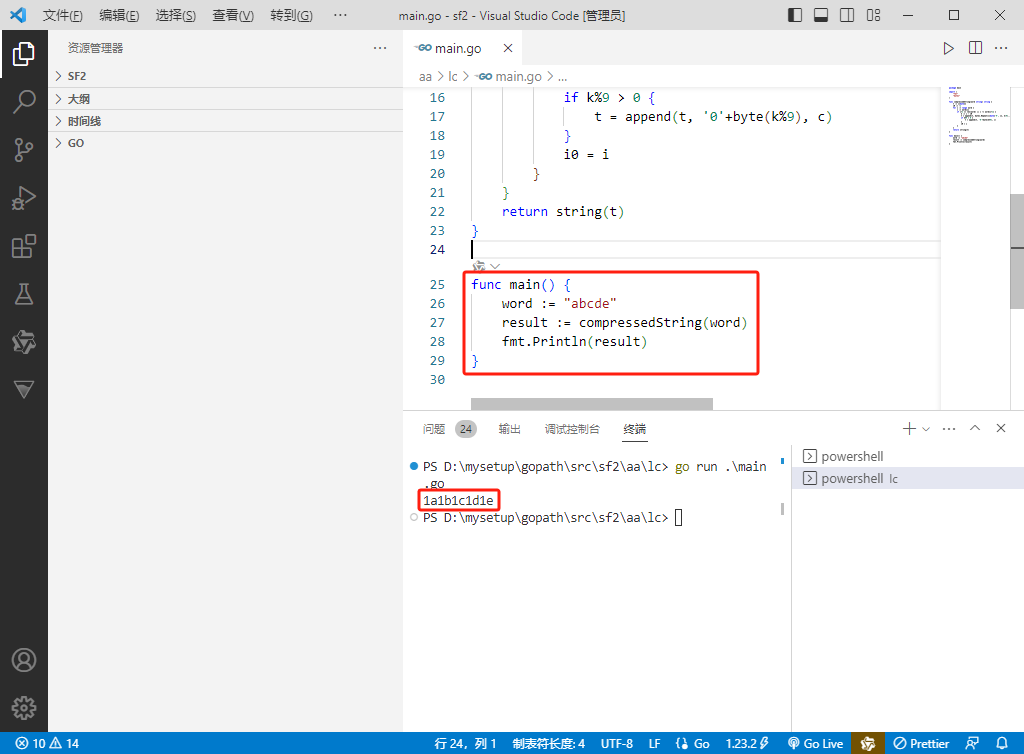Screen dimensions: 1024x754
Task: Change end of line sequence LF
Action: 654,744
